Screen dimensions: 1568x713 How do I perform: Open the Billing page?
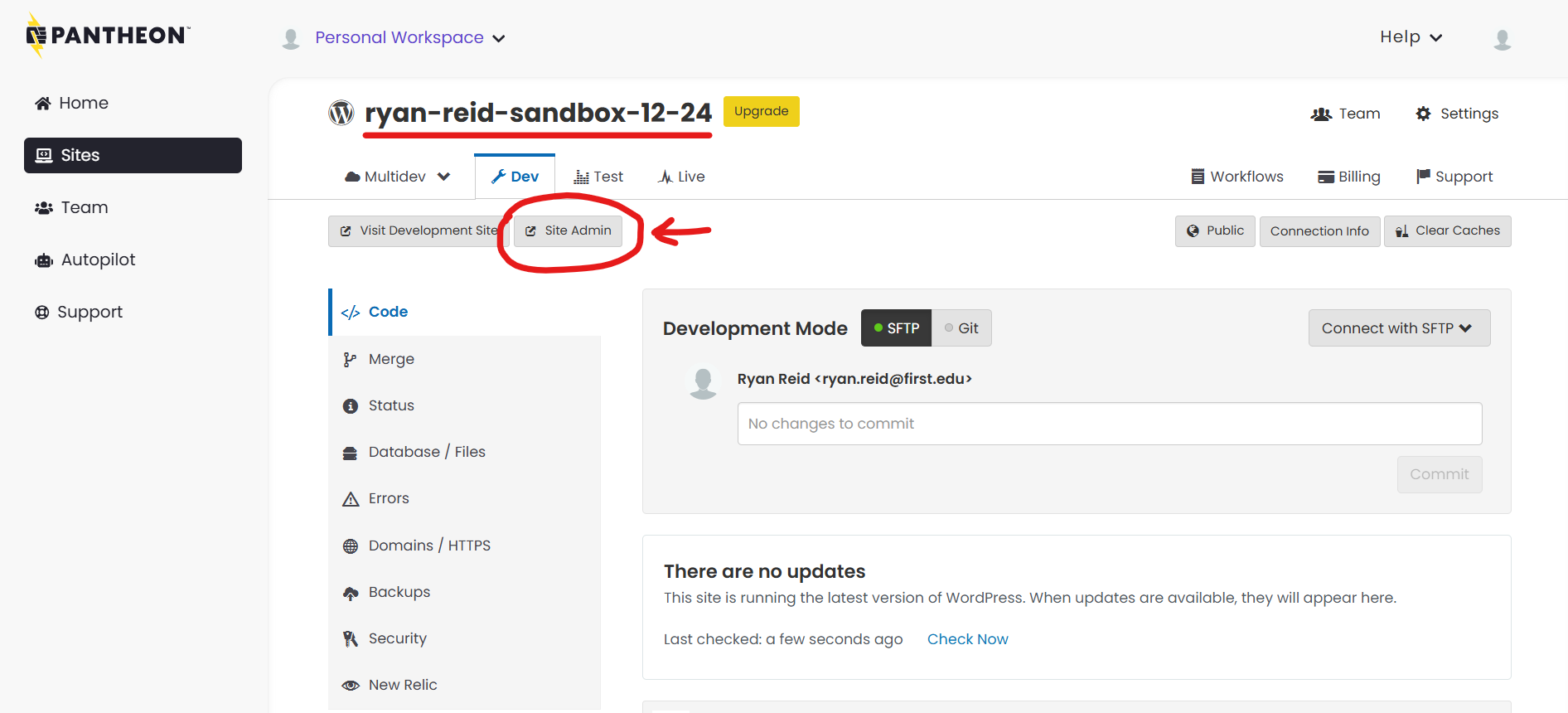[1349, 177]
